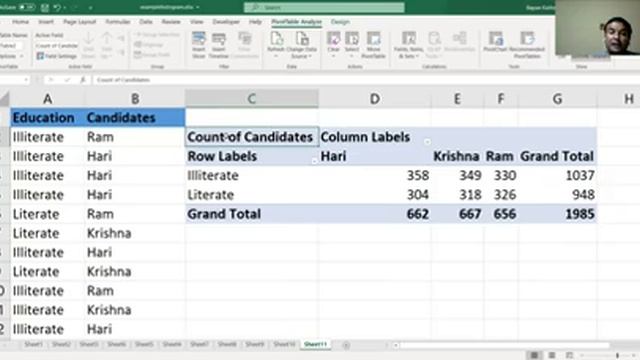This screenshot has height=360, width=640.
Task: Toggle the AutoSave switch
Action: tap(27, 7)
